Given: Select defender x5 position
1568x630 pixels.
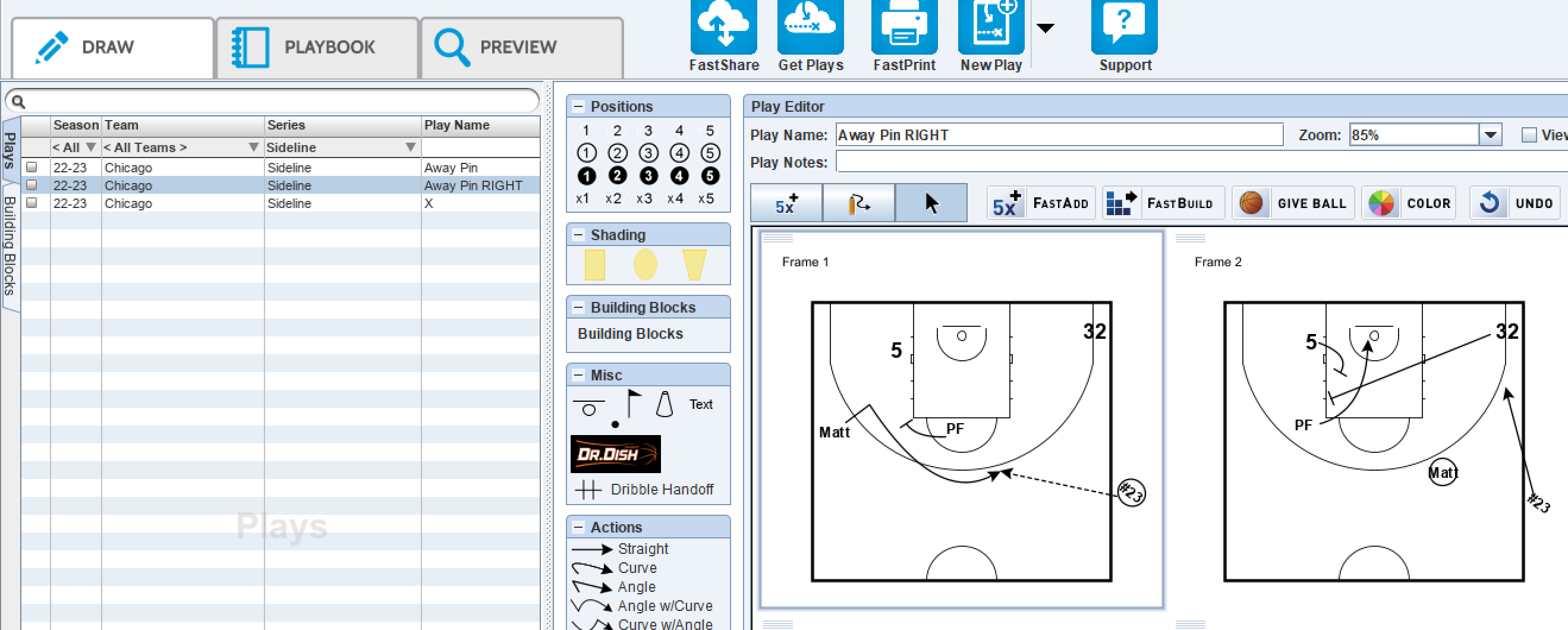Looking at the screenshot, I should pos(706,199).
